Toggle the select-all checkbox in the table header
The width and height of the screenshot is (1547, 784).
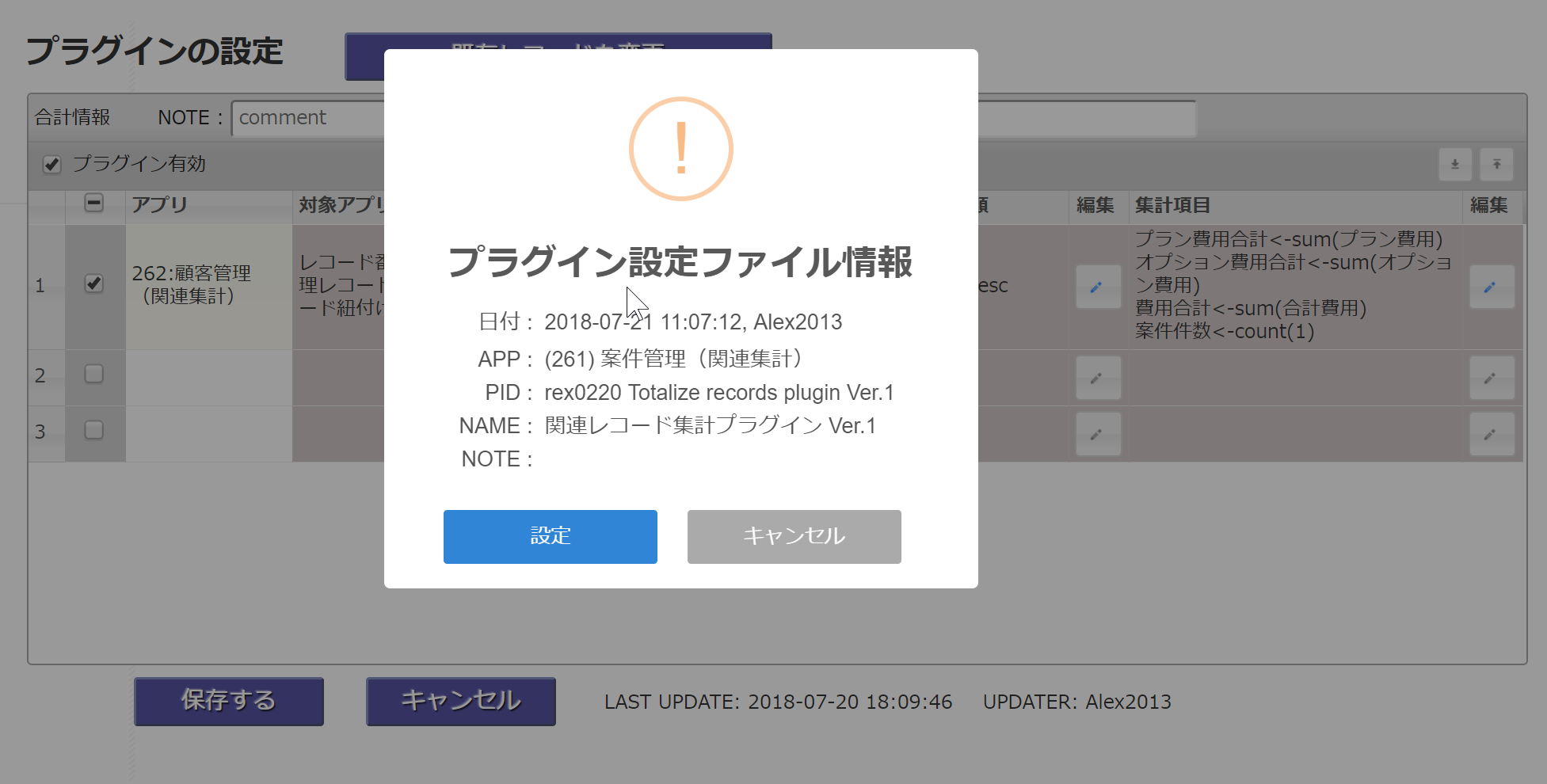(x=94, y=204)
